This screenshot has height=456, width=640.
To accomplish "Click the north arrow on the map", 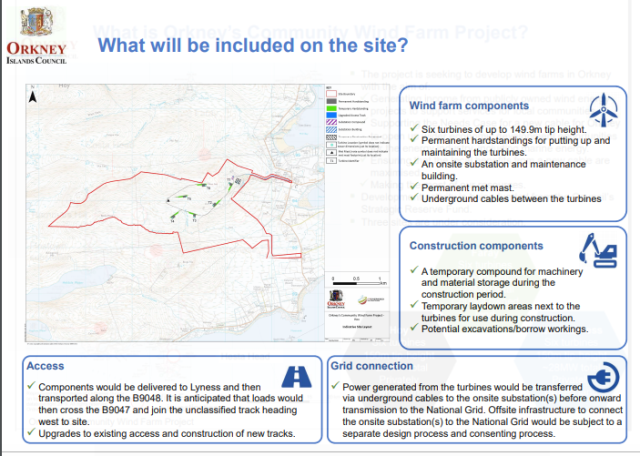I will [33, 98].
